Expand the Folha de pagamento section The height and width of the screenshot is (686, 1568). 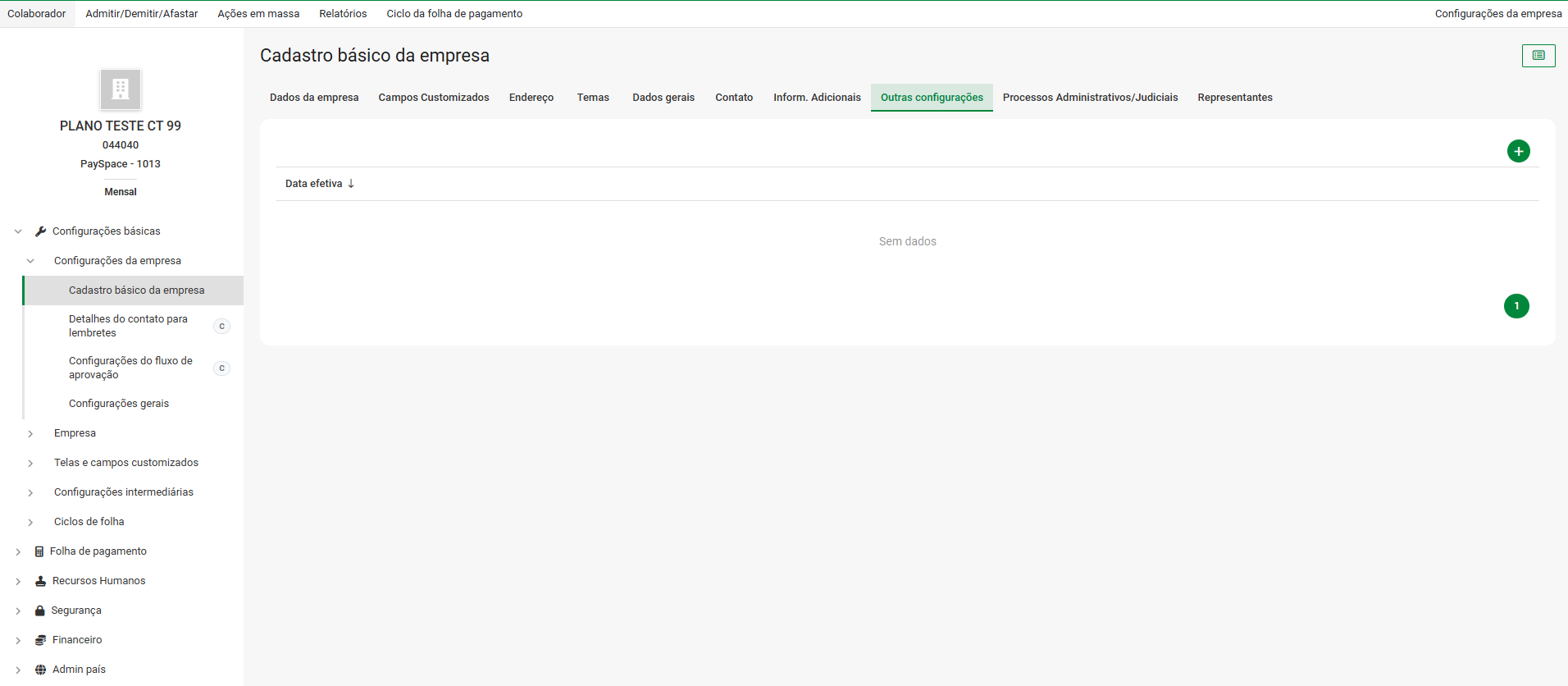(18, 551)
